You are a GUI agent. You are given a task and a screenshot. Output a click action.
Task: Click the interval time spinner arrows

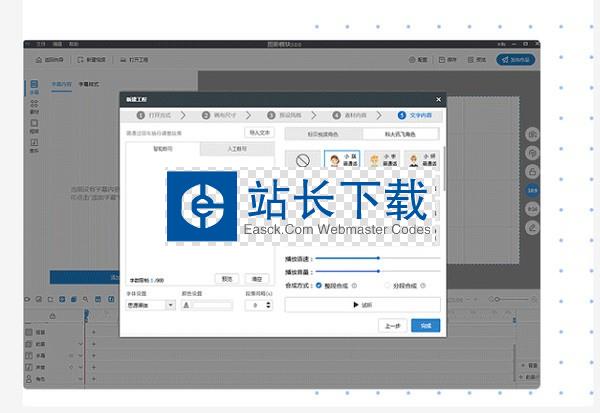point(268,305)
